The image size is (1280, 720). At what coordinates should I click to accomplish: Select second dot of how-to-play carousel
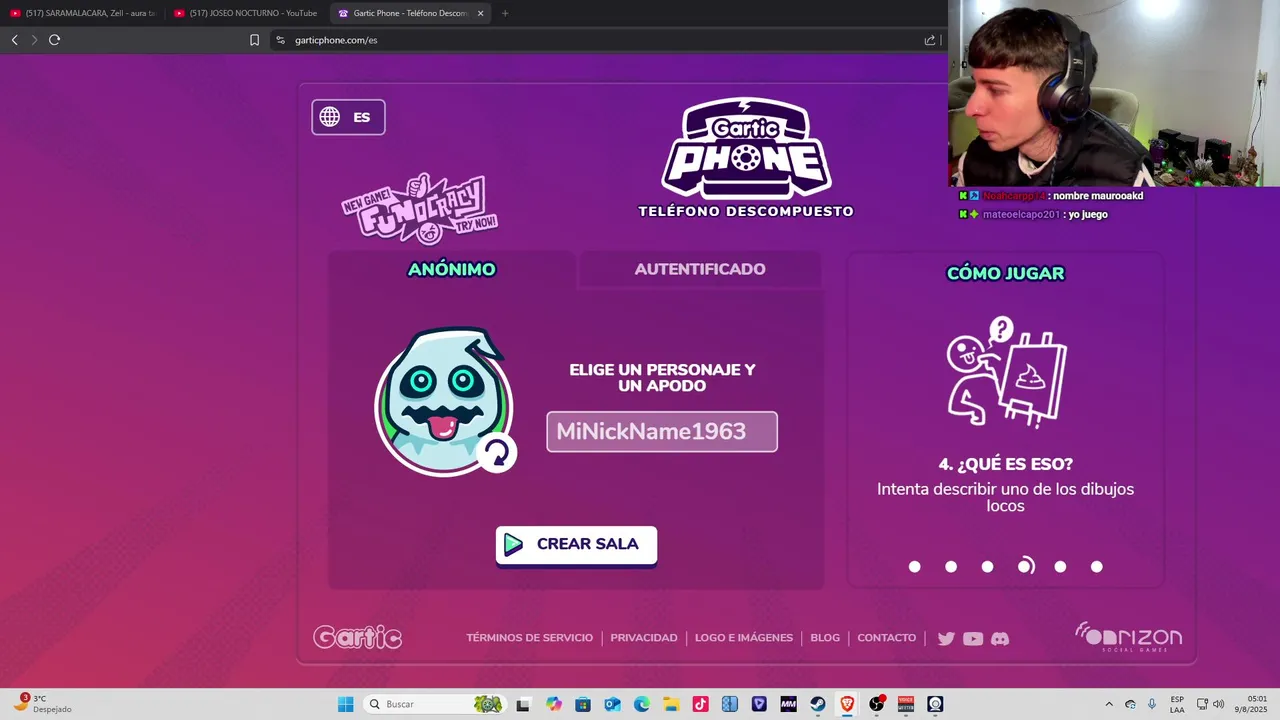(951, 567)
